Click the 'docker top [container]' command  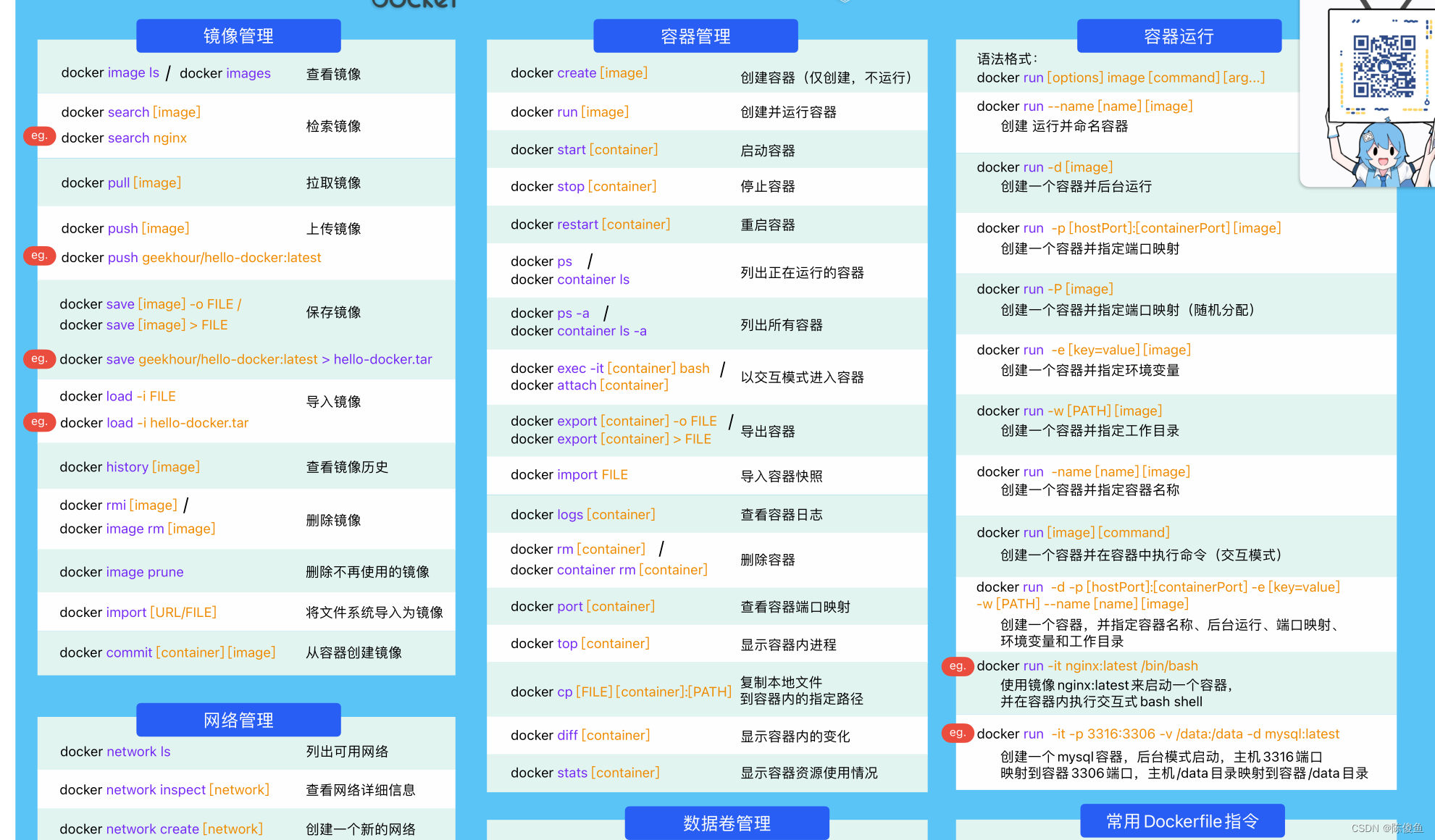pos(580,644)
